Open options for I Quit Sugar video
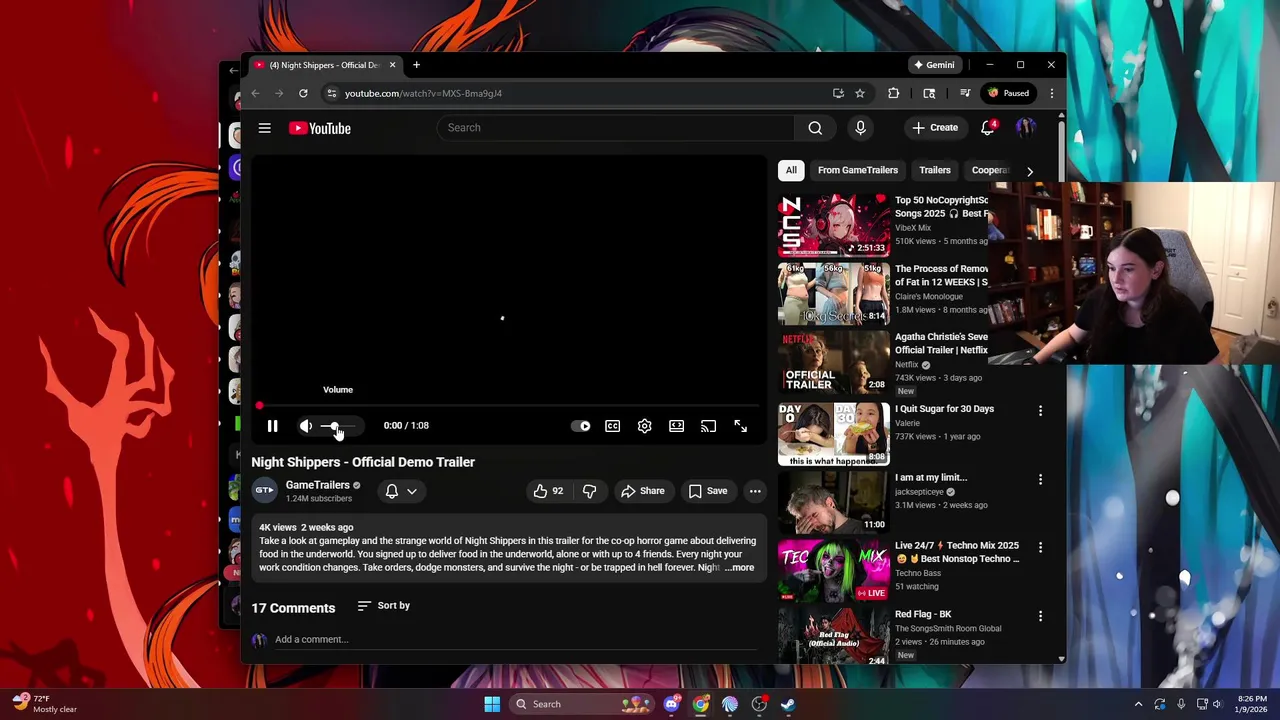This screenshot has height=720, width=1280. coord(1040,411)
